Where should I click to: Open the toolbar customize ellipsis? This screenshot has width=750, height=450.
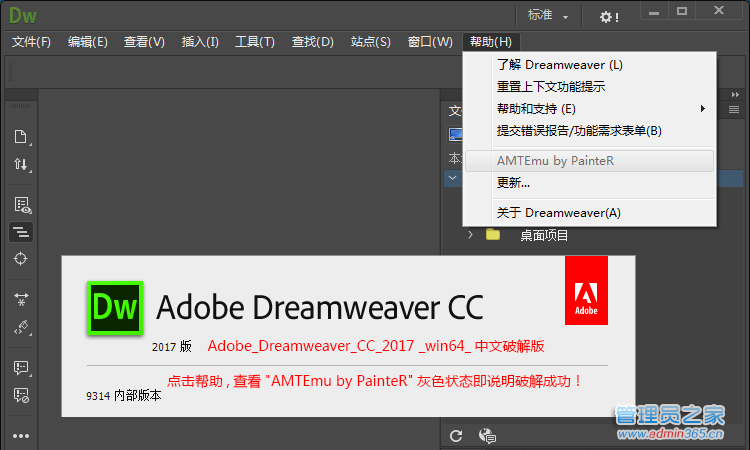coord(21,436)
